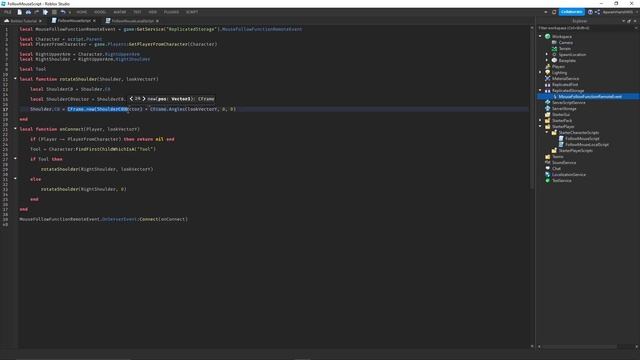Switch to the VIEW ribbon tab

[x=153, y=12]
